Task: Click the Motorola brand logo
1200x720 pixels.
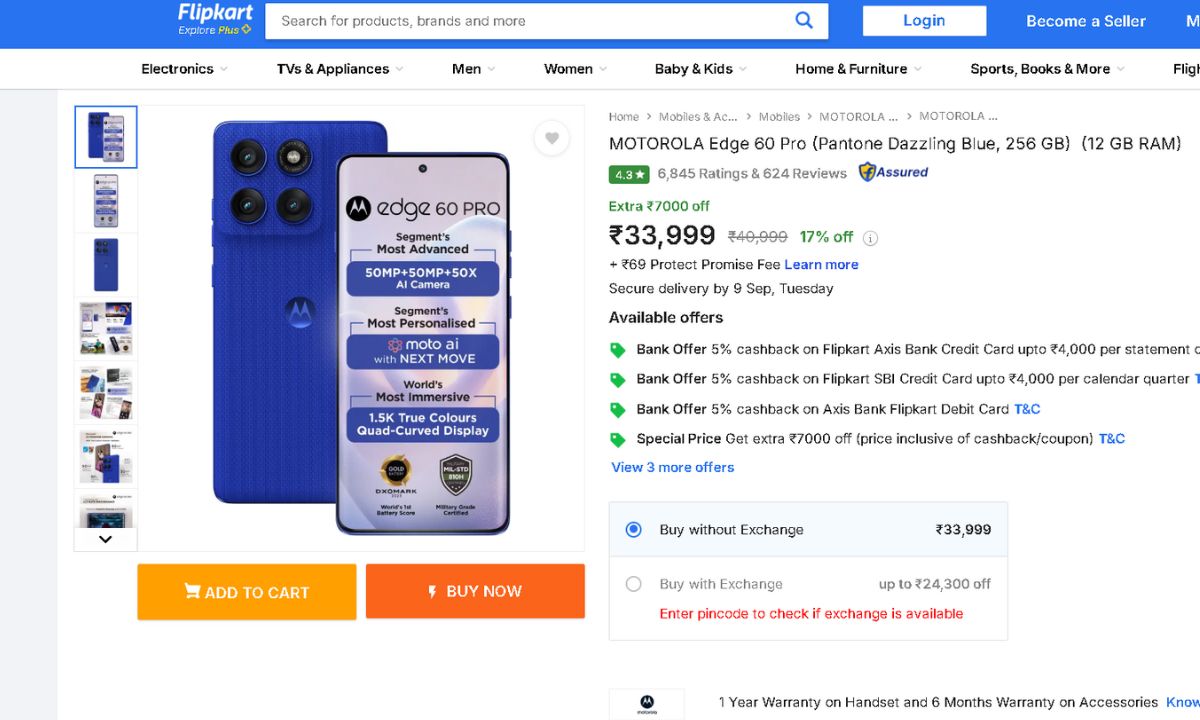Action: click(647, 703)
